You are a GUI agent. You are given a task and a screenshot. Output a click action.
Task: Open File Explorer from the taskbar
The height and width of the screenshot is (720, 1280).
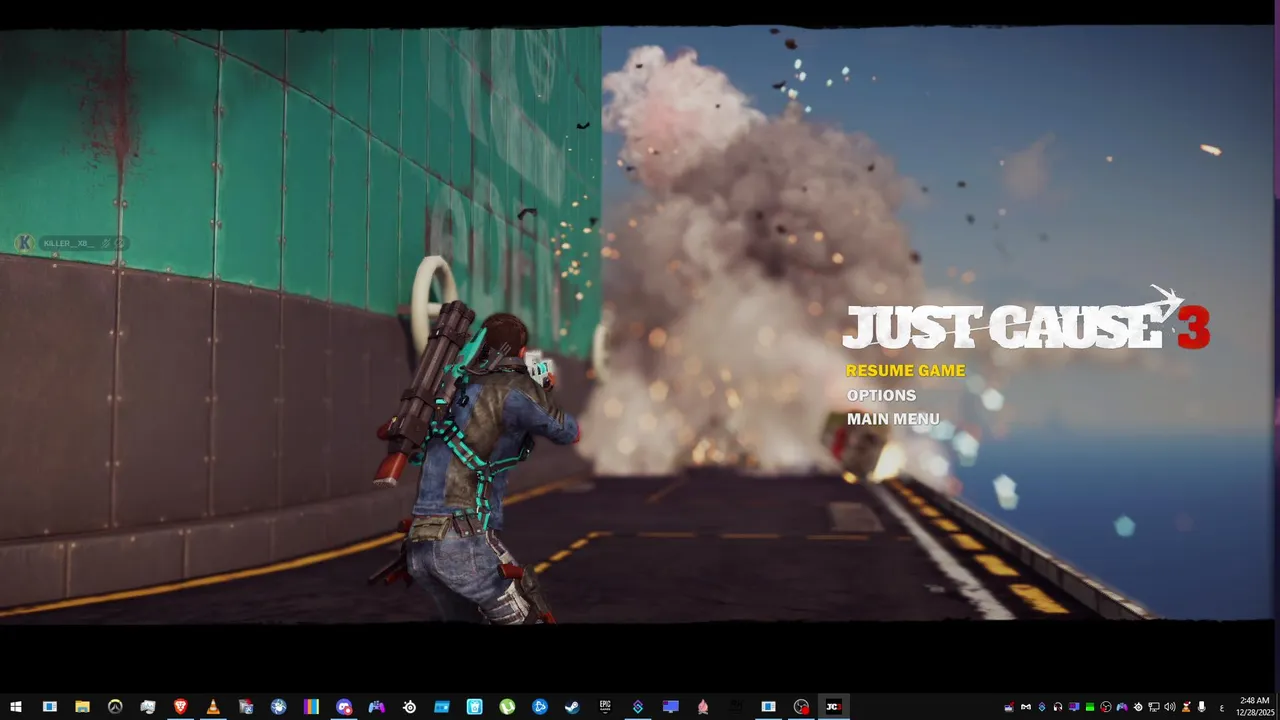(82, 706)
